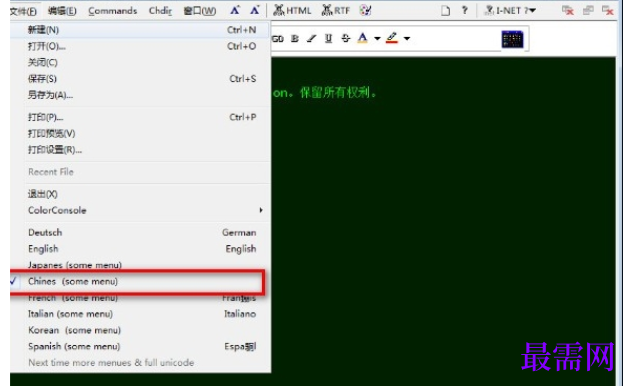
Task: Apply the font color A icon
Action: tap(363, 38)
